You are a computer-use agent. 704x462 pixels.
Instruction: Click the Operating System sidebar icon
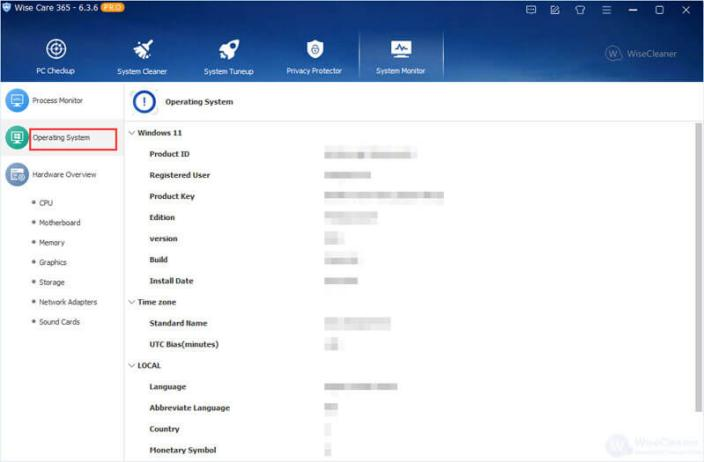(17, 137)
